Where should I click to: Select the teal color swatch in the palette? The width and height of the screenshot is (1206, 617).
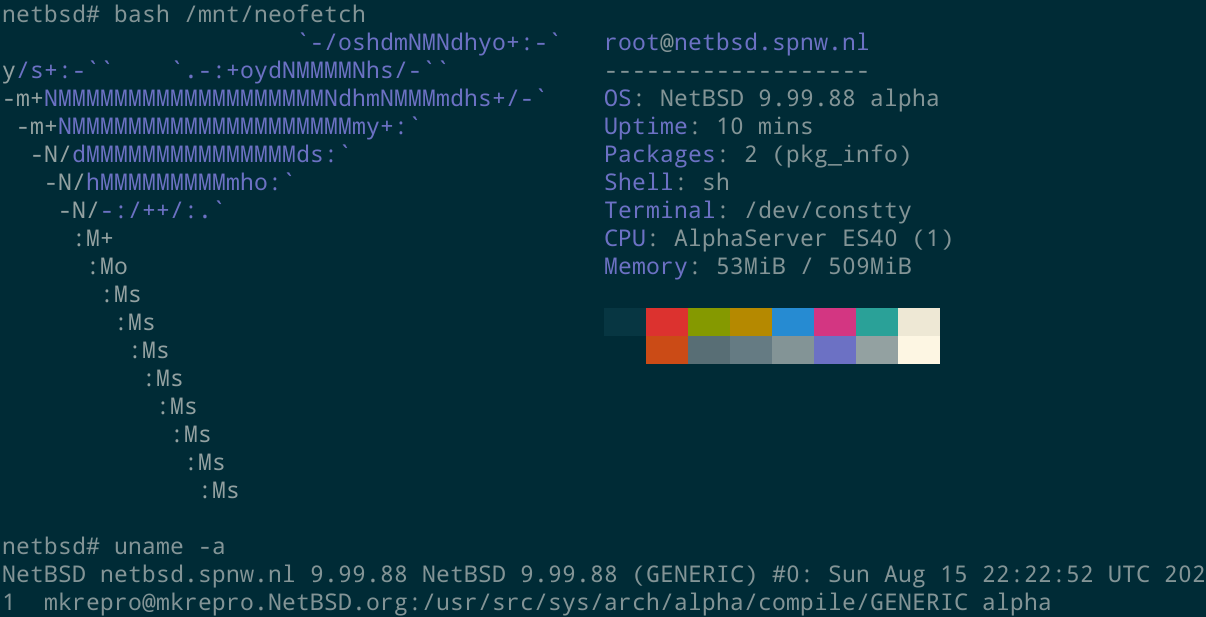pos(876,322)
